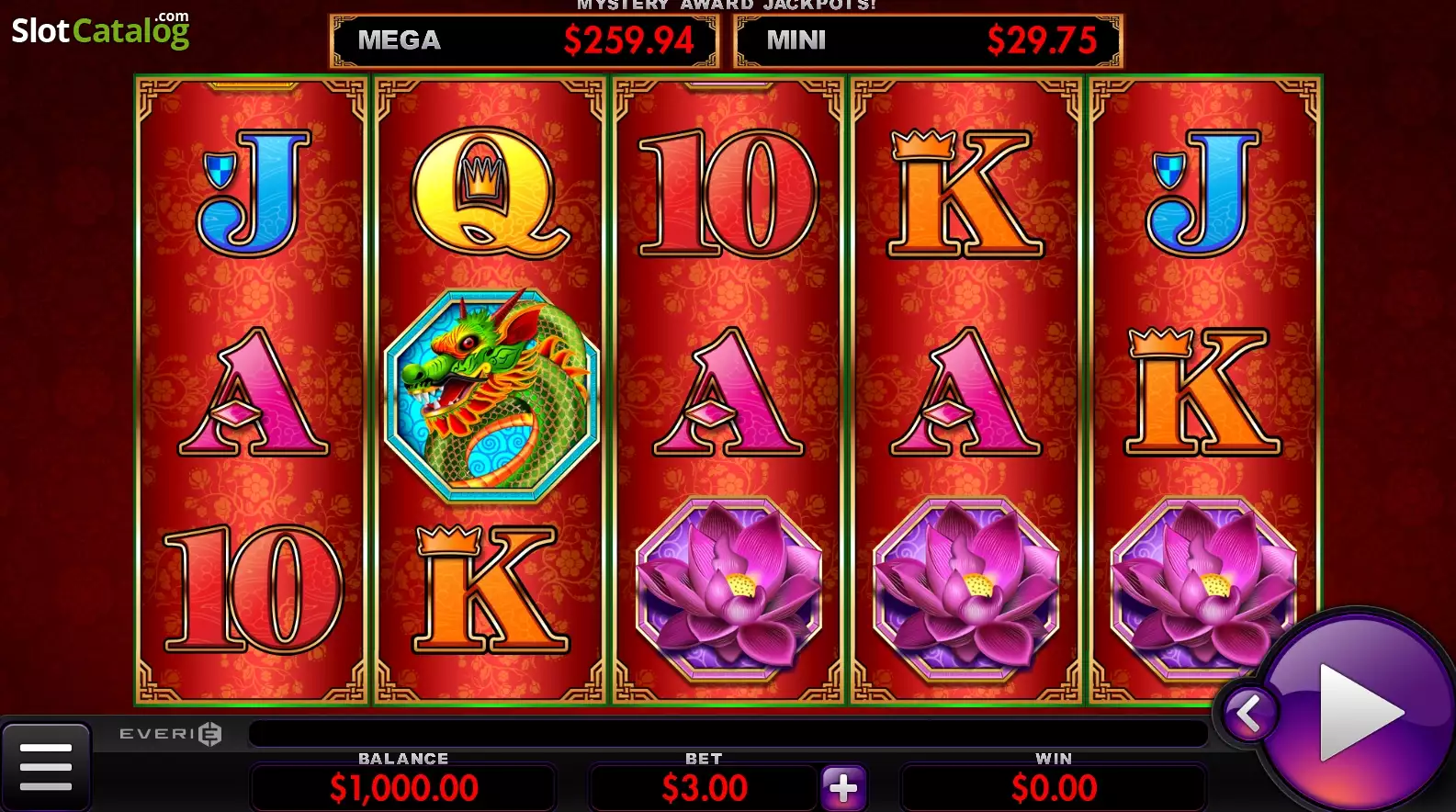Click the green dragon symbol

click(491, 396)
